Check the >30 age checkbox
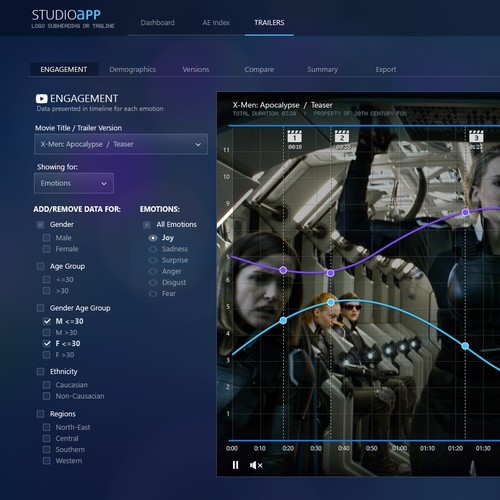500x500 pixels. (x=47, y=291)
